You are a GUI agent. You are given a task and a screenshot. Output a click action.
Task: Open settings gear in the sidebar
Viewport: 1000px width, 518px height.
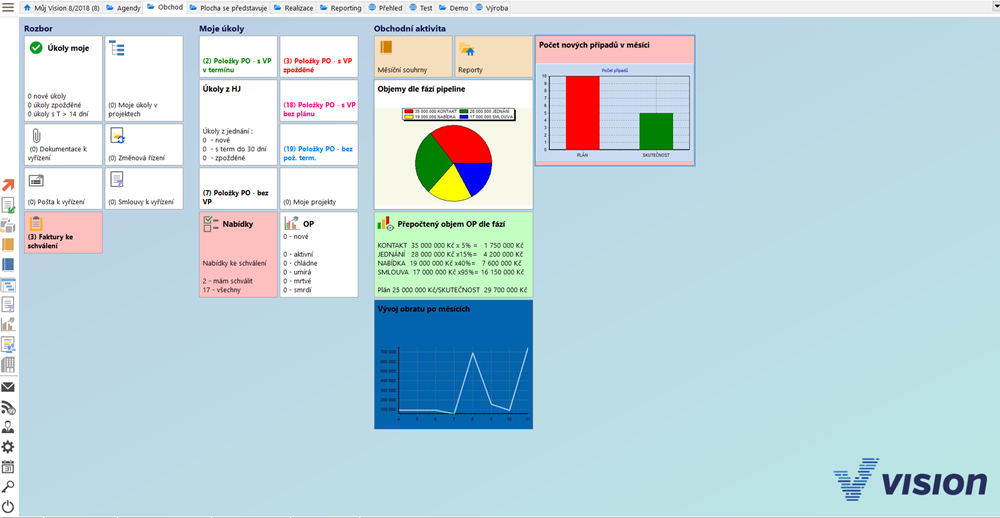[8, 447]
